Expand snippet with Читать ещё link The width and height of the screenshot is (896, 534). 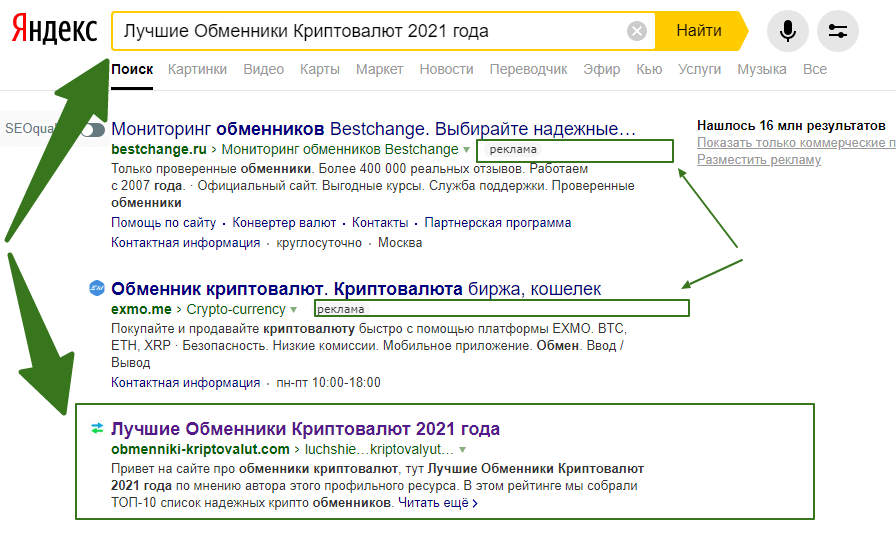pyautogui.click(x=437, y=503)
